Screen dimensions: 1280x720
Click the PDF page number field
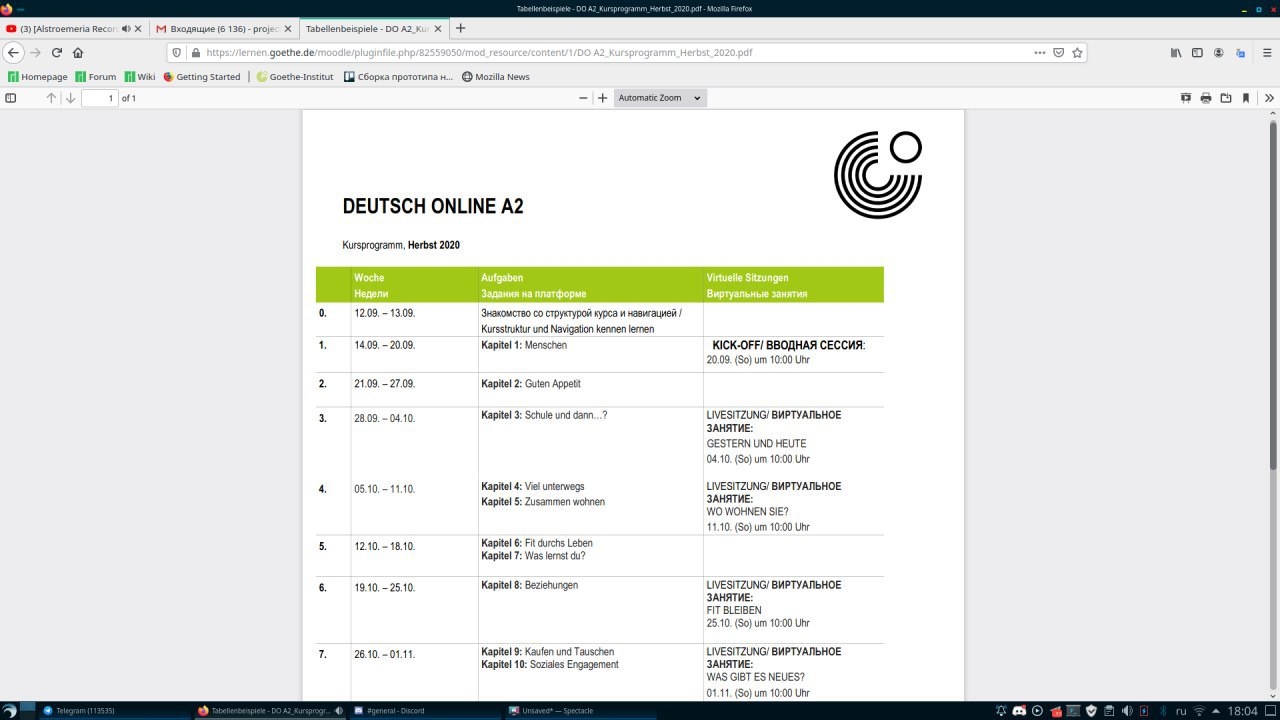(99, 98)
